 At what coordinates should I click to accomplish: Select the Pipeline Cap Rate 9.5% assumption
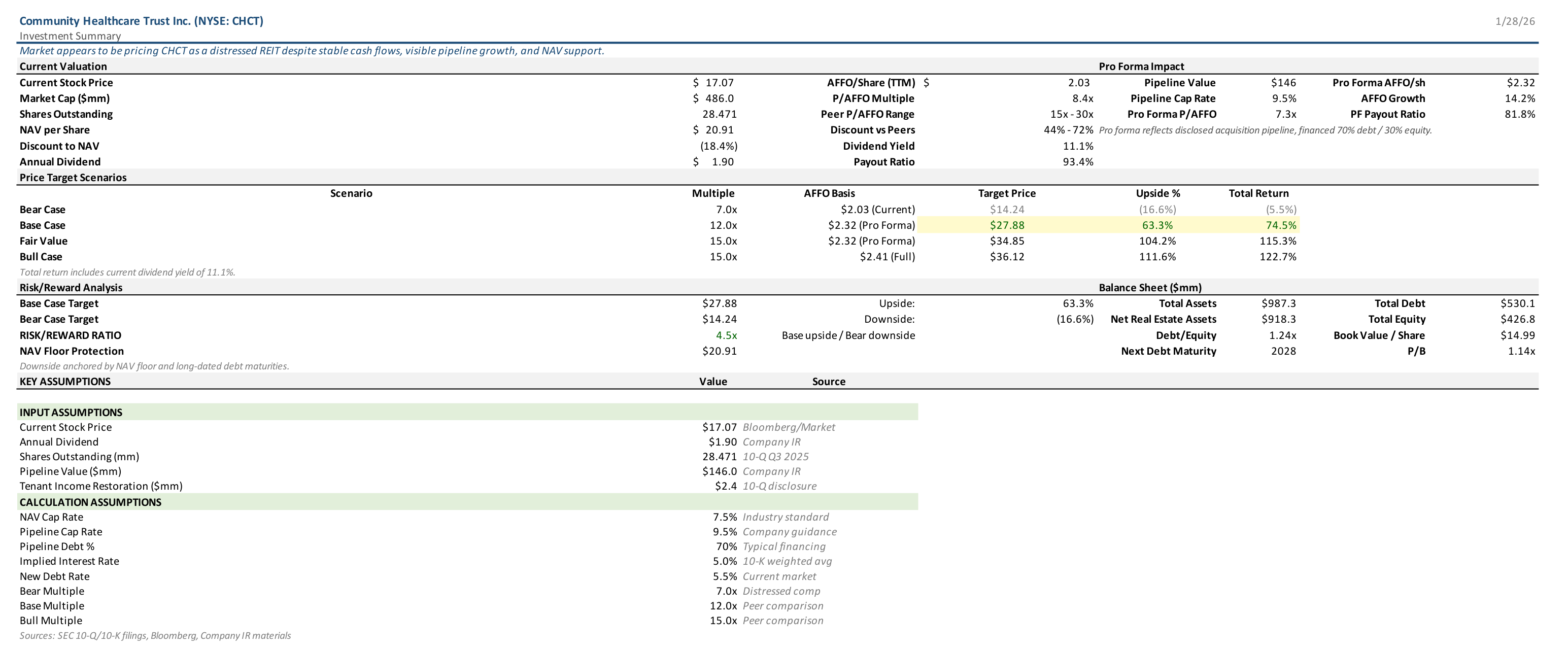pyautogui.click(x=724, y=531)
